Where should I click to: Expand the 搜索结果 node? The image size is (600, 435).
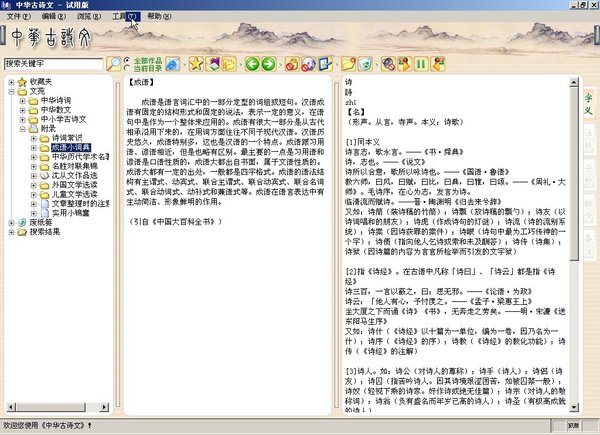click(11, 233)
